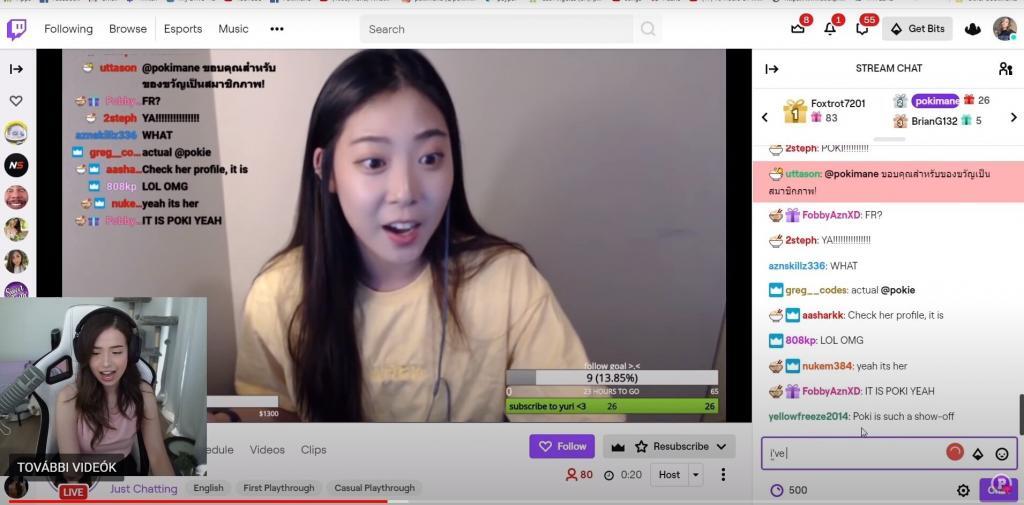This screenshot has height=505, width=1024.
Task: Open notifications bell icon
Action: [x=830, y=29]
